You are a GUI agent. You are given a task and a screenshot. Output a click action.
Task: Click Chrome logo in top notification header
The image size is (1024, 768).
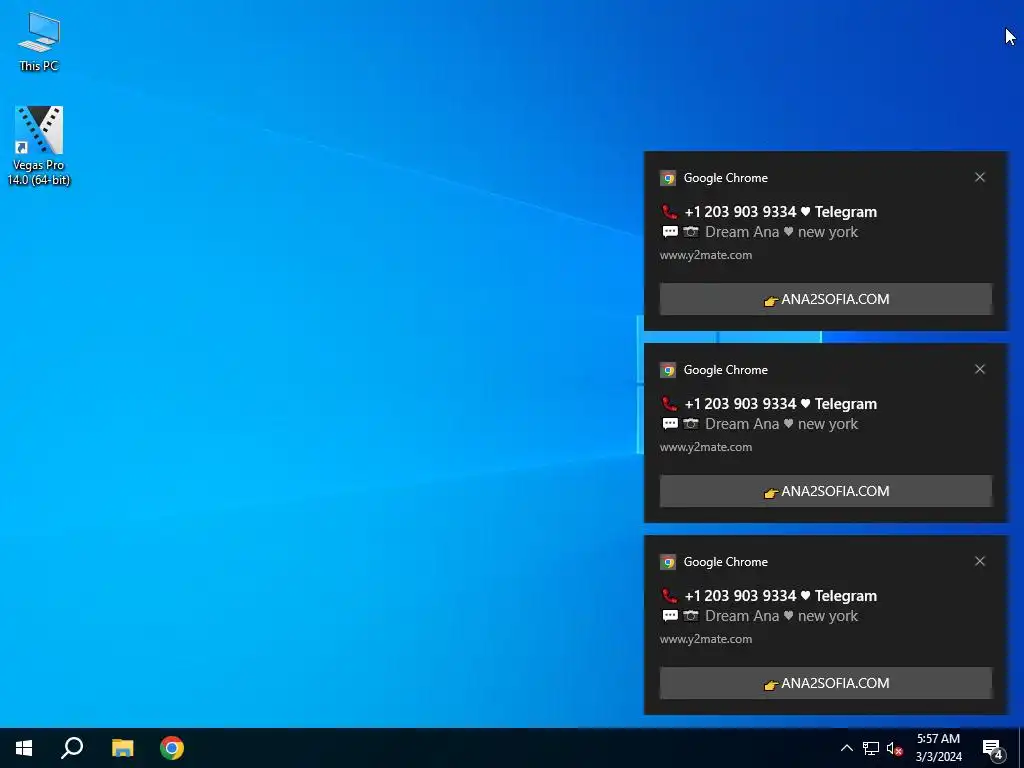coord(667,178)
